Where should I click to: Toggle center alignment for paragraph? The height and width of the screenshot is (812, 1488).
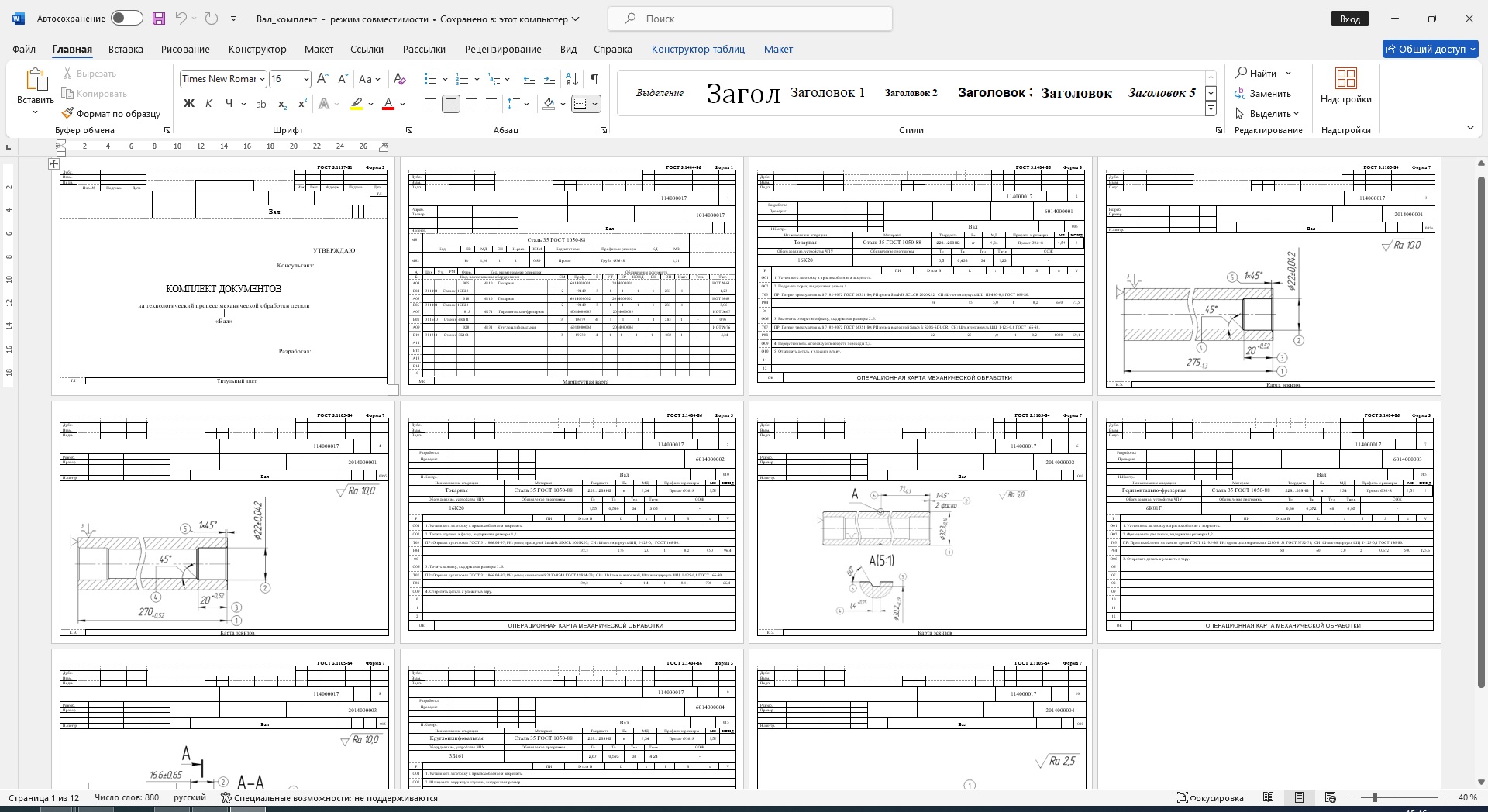[x=451, y=104]
